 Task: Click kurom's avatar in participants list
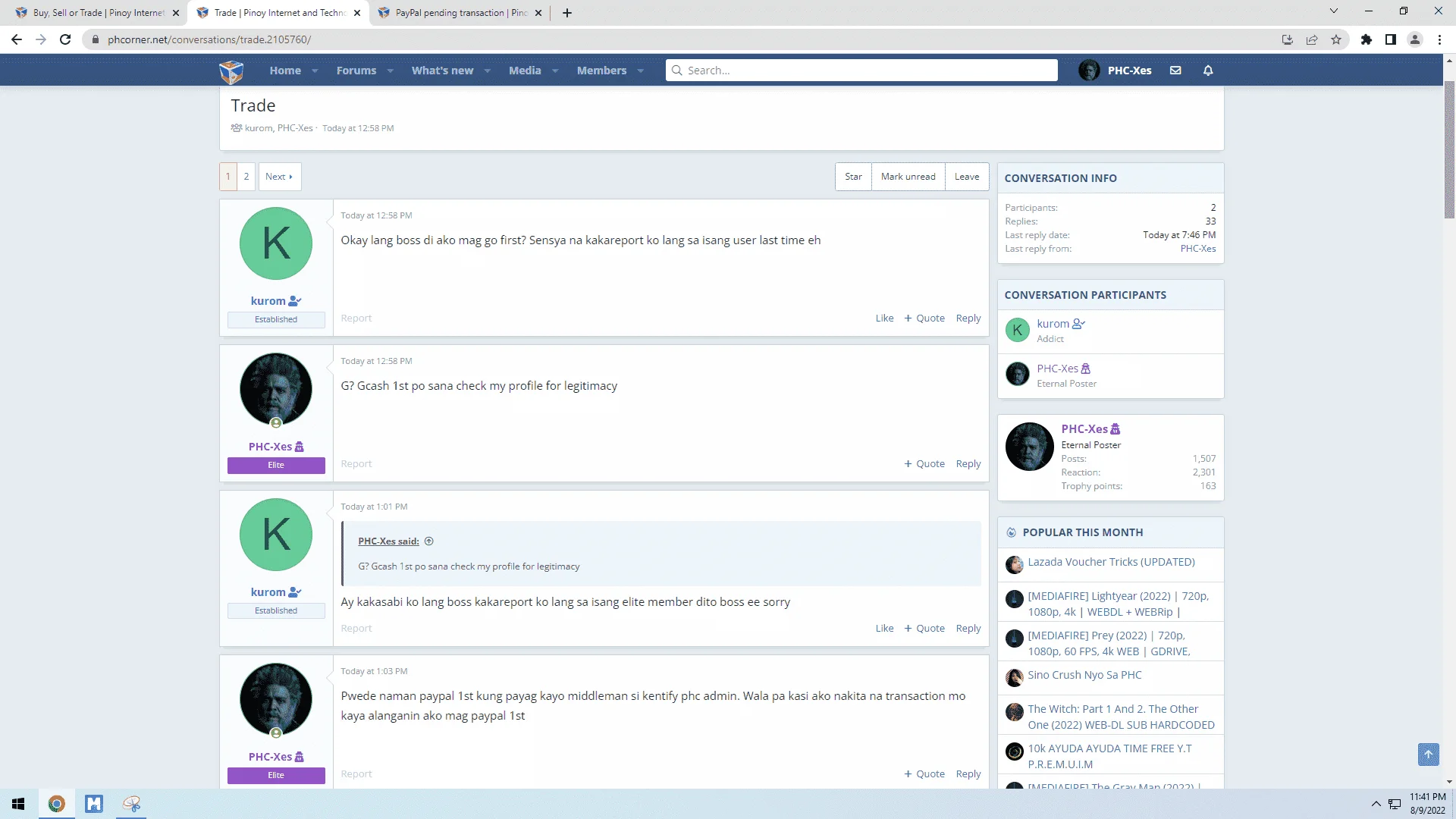(1018, 330)
